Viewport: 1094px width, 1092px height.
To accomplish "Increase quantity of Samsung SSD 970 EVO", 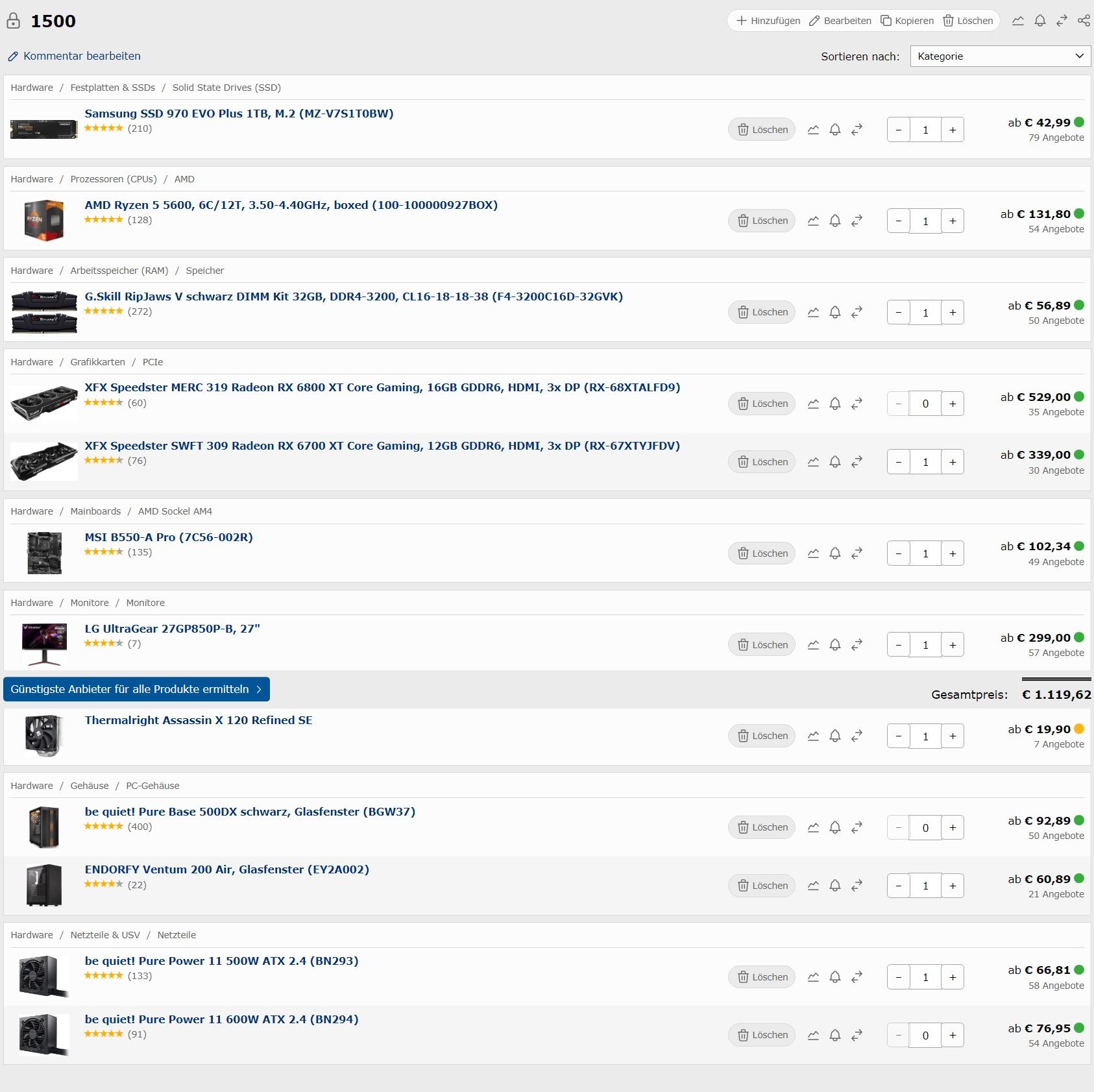I will pos(953,130).
